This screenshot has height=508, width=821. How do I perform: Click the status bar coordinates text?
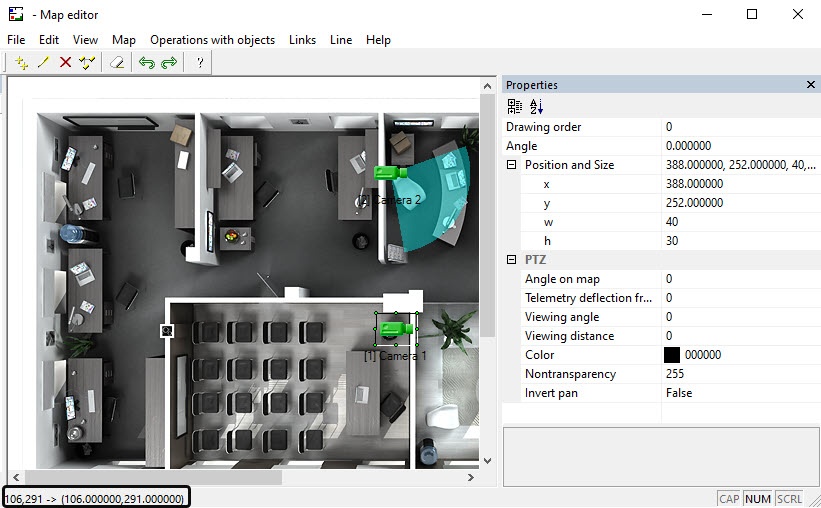tap(95, 499)
